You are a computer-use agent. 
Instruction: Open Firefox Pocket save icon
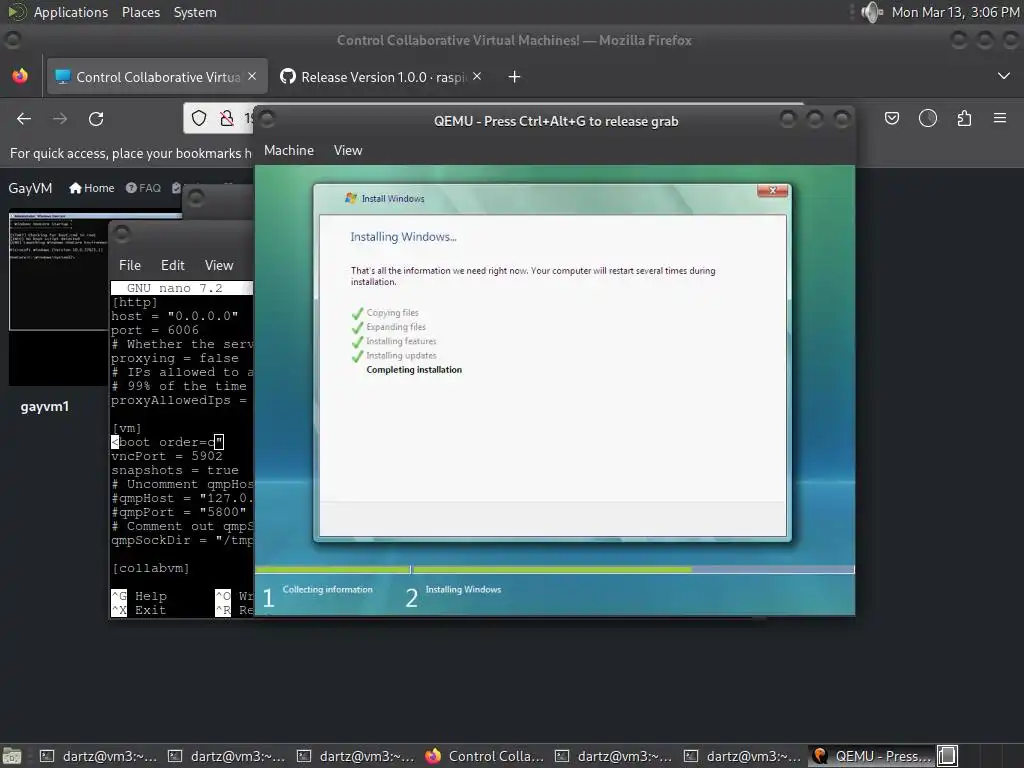pos(891,118)
